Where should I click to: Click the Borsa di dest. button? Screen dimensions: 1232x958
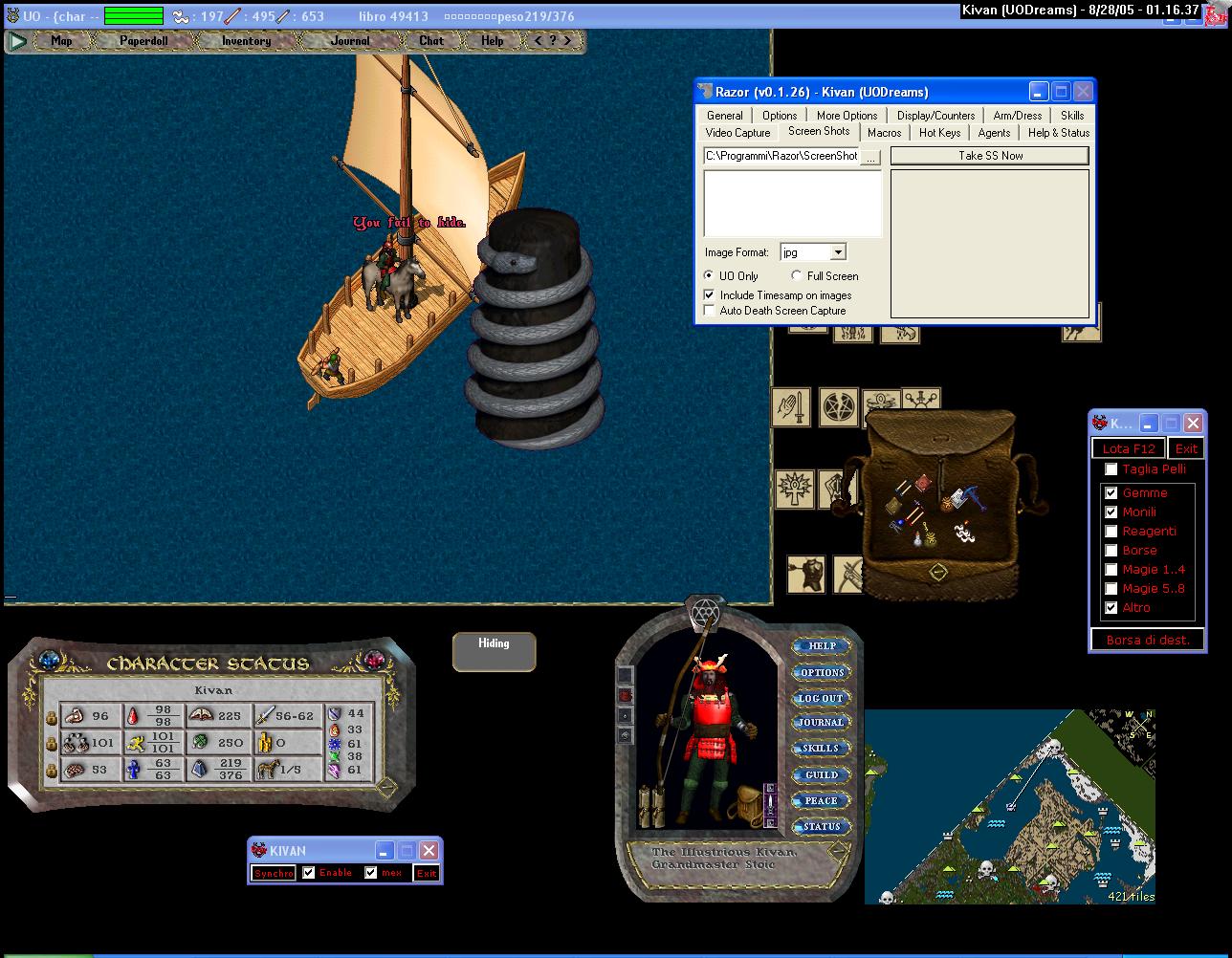tap(1148, 640)
